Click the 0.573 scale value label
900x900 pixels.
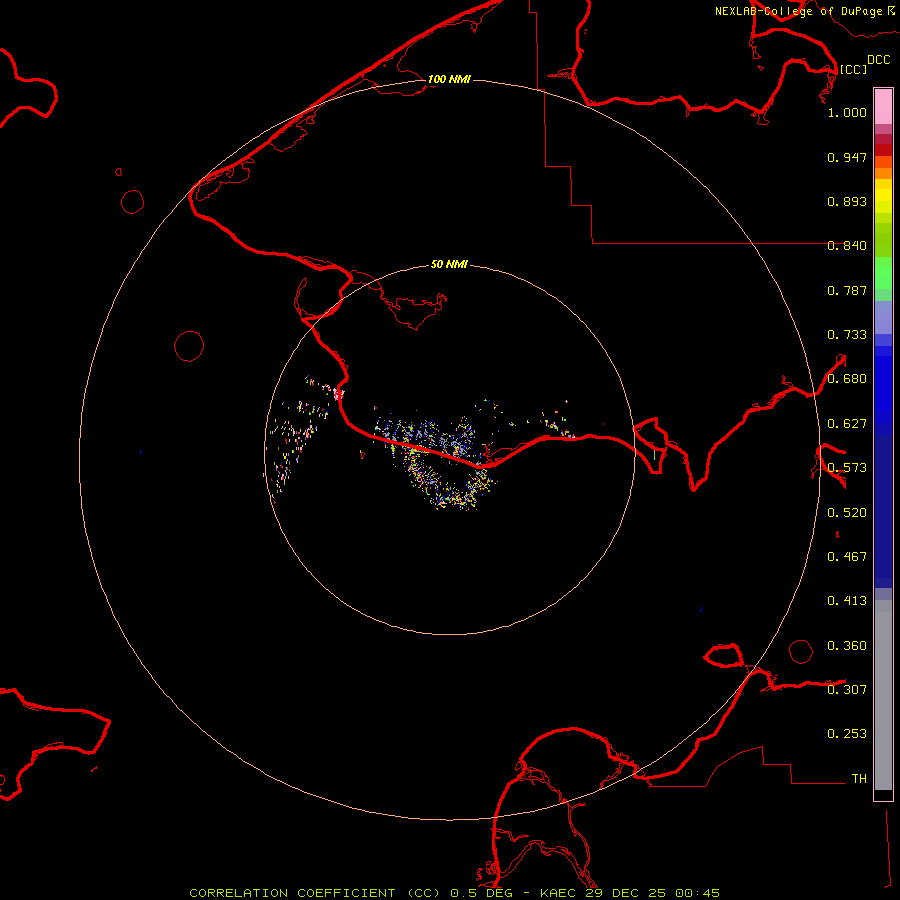click(x=847, y=468)
